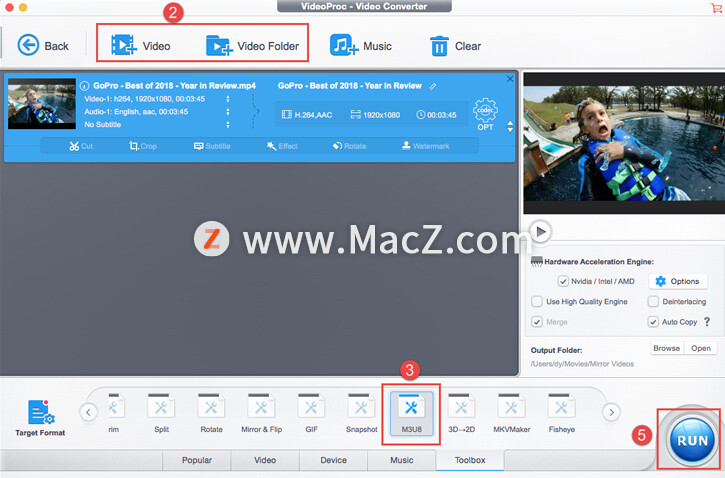Toggle Nvidia / Intel / AMD acceleration

click(563, 281)
